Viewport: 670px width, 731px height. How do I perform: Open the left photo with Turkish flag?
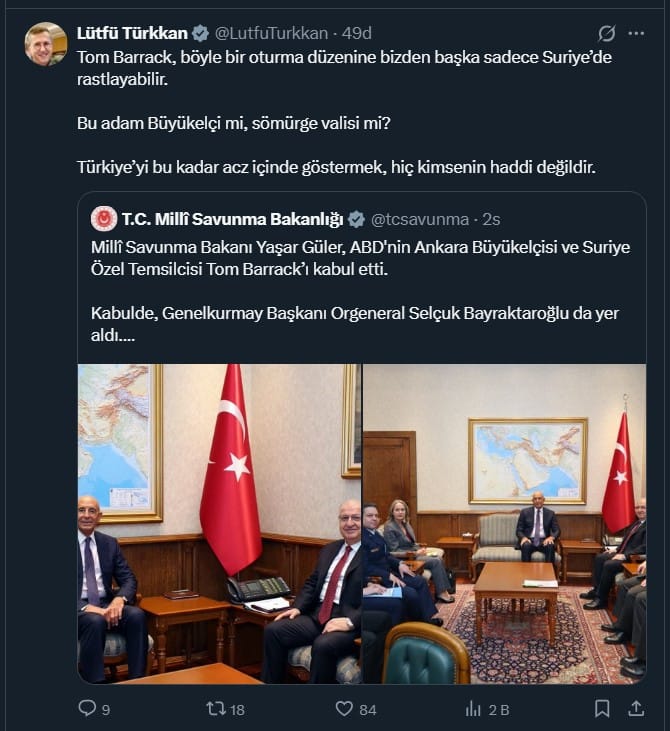[x=219, y=524]
